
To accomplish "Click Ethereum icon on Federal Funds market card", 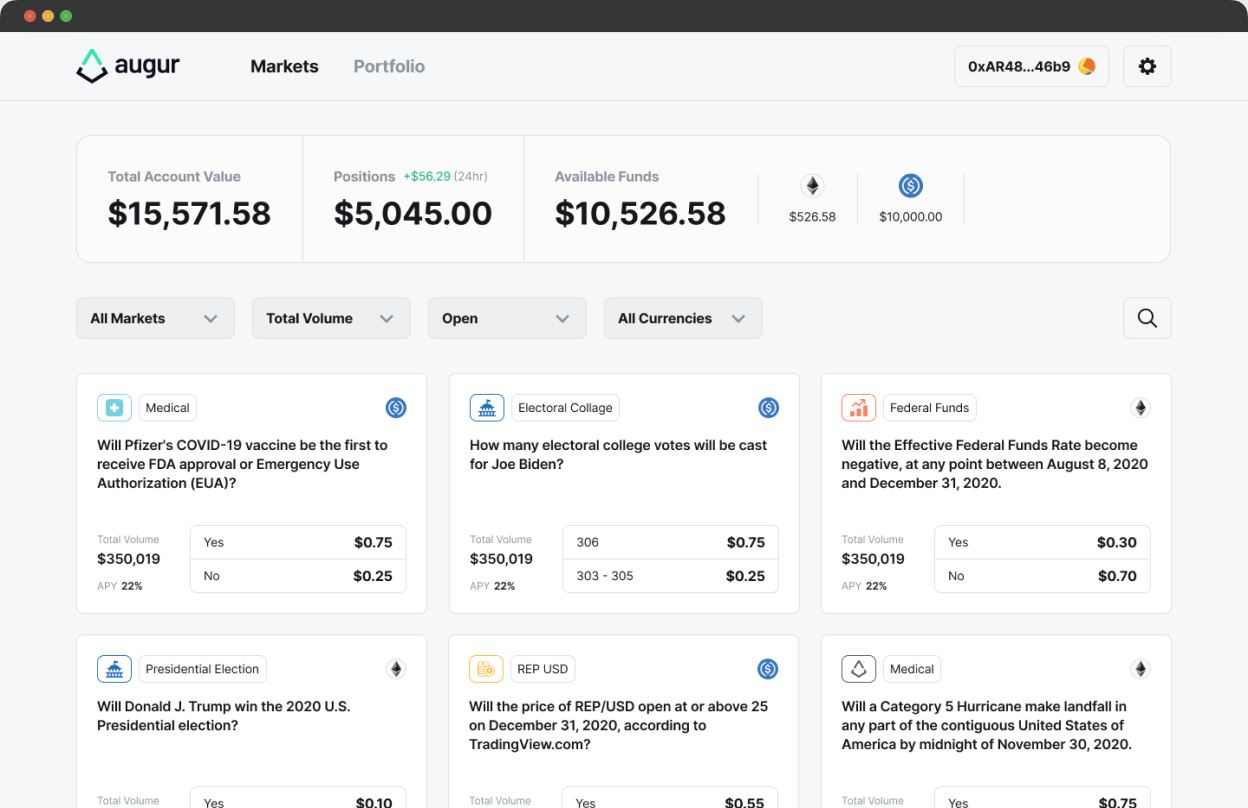I will (x=1140, y=408).
